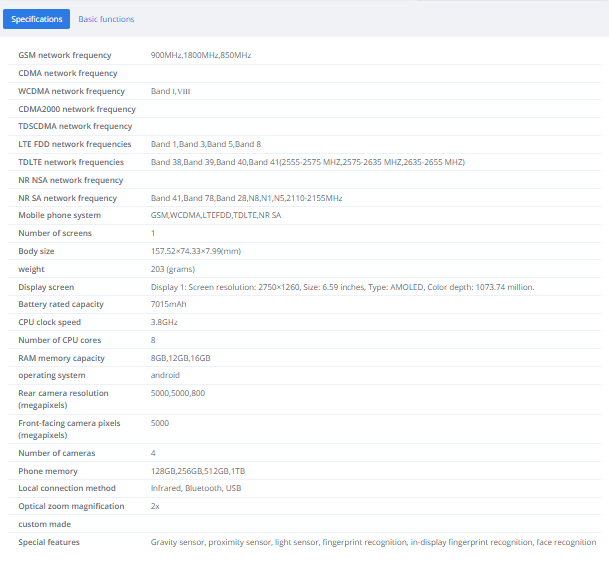Click the Phone memory storage options value
Image resolution: width=609 pixels, height=566 pixels.
point(198,471)
